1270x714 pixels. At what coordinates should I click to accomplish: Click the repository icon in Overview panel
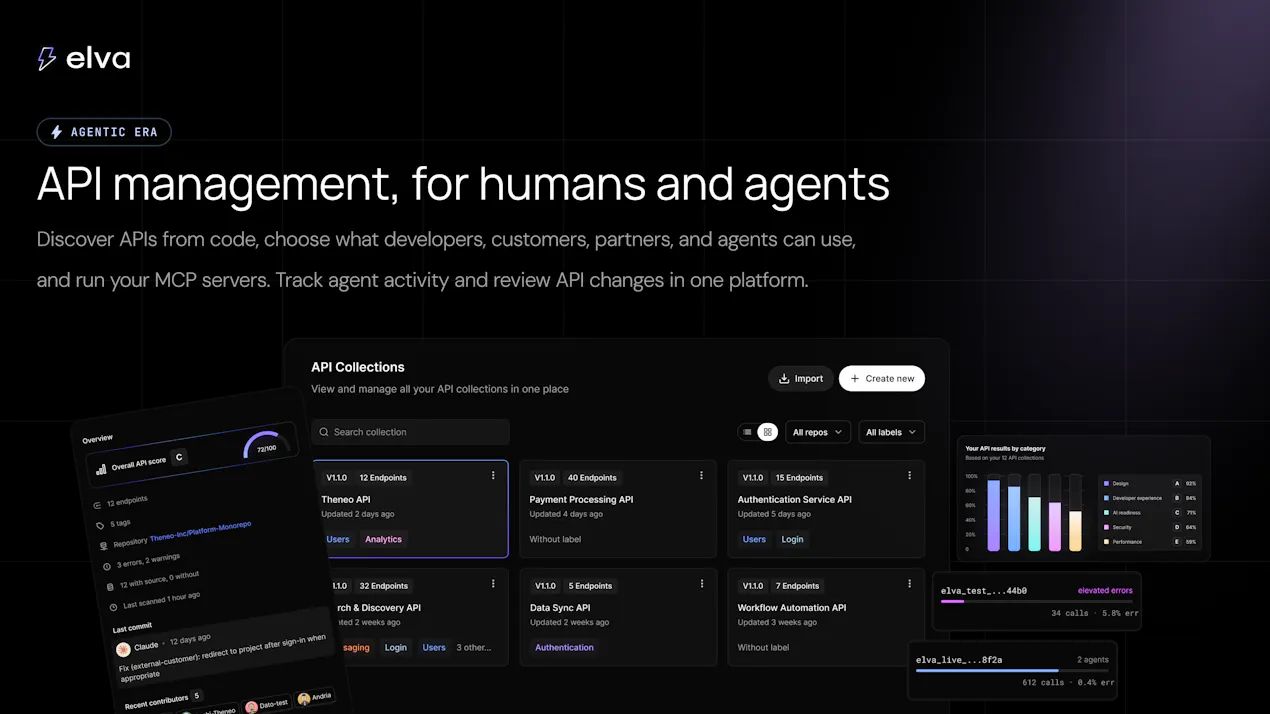pyautogui.click(x=103, y=546)
